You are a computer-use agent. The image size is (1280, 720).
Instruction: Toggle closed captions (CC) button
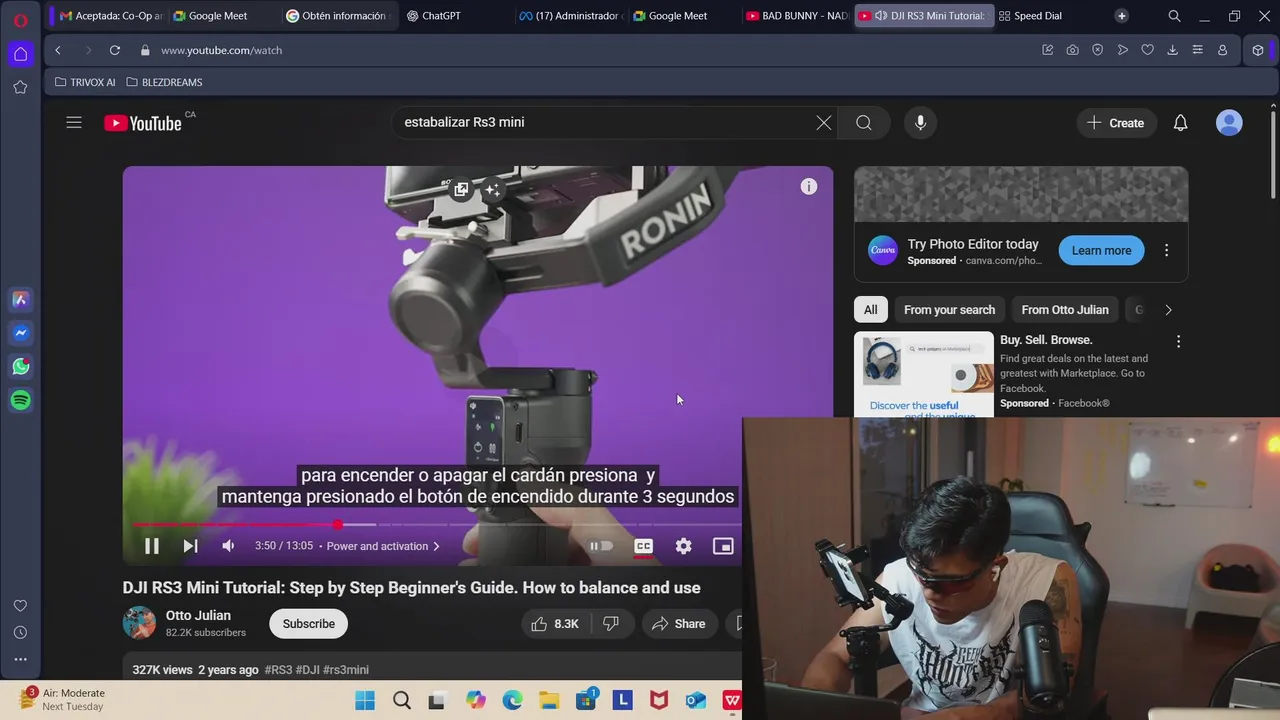[x=644, y=546]
